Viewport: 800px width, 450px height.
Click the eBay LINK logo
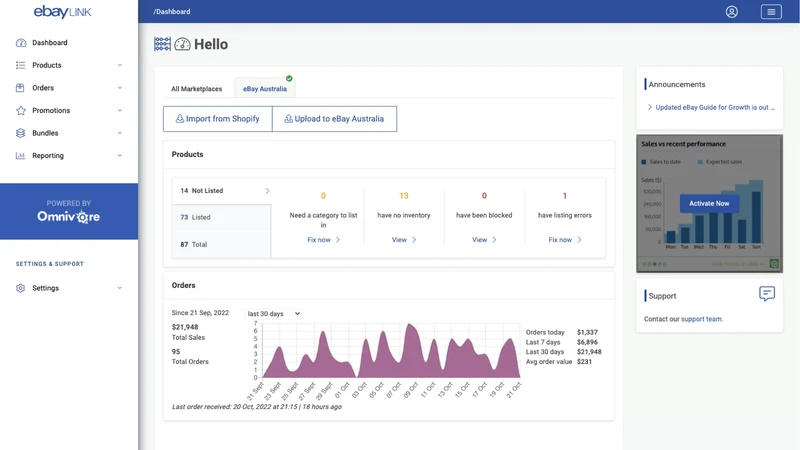click(x=62, y=12)
